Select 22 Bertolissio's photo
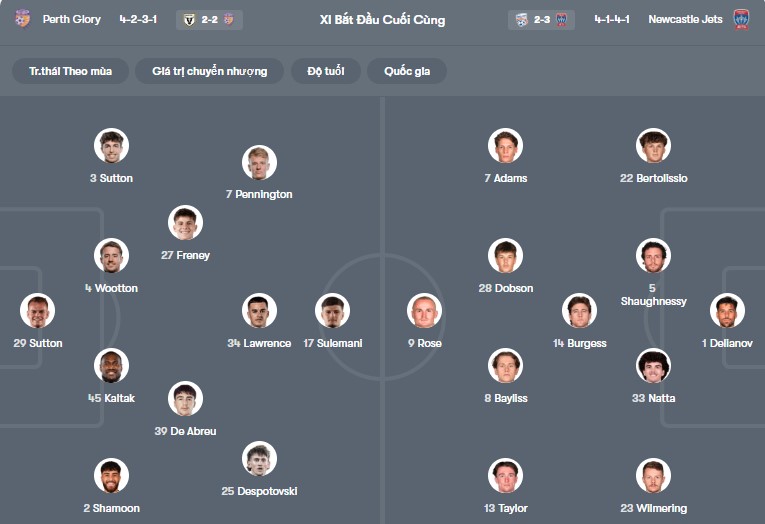 click(653, 146)
